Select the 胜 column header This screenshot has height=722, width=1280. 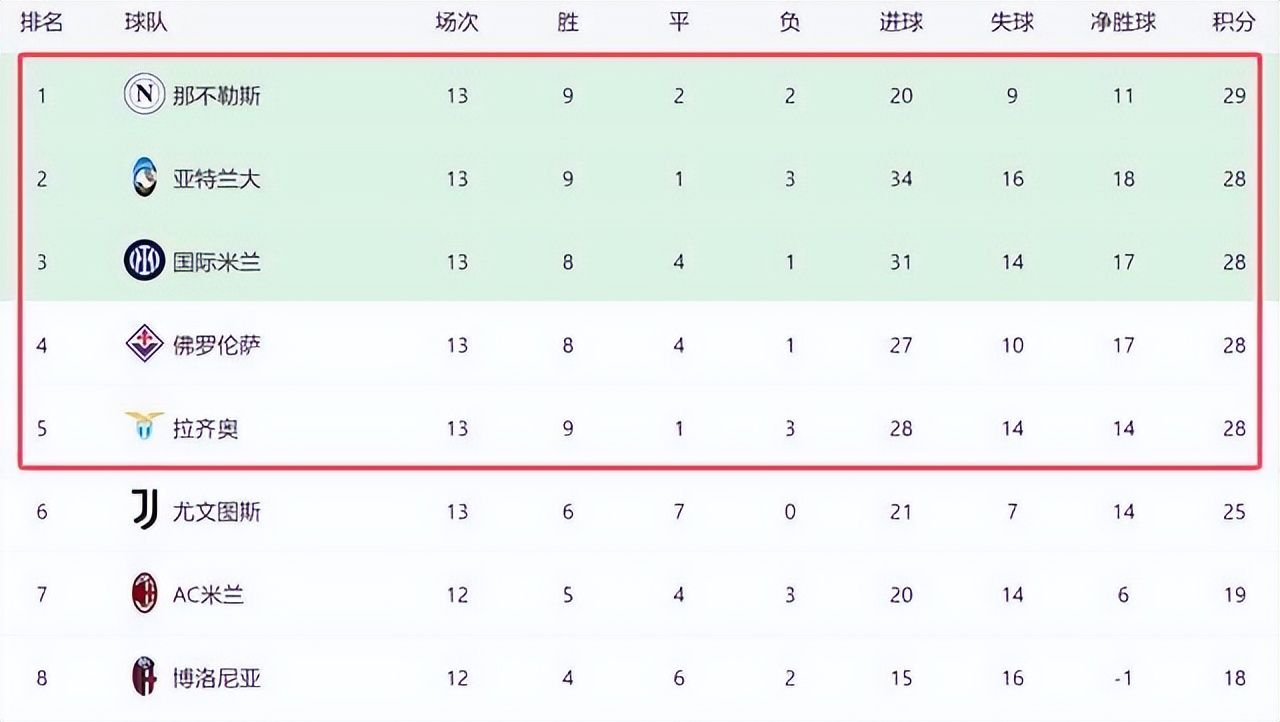(x=568, y=22)
